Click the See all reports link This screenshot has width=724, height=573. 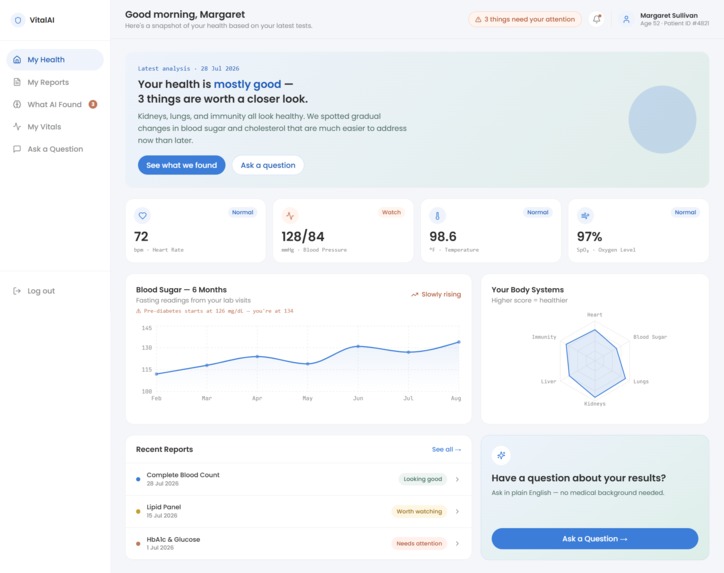[x=446, y=449]
